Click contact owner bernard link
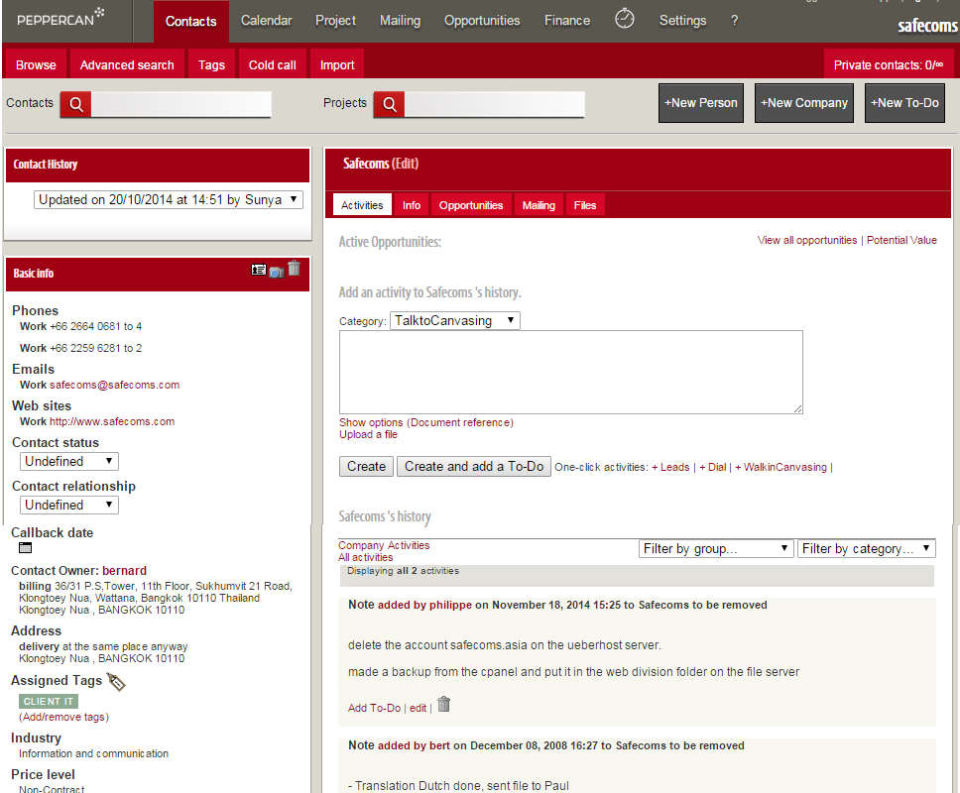This screenshot has height=793, width=960. (x=124, y=570)
